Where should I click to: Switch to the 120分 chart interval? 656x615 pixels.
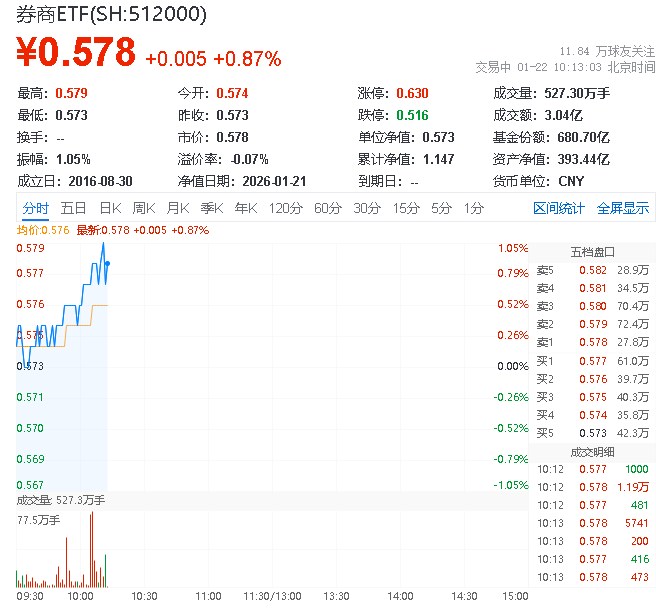pos(285,208)
